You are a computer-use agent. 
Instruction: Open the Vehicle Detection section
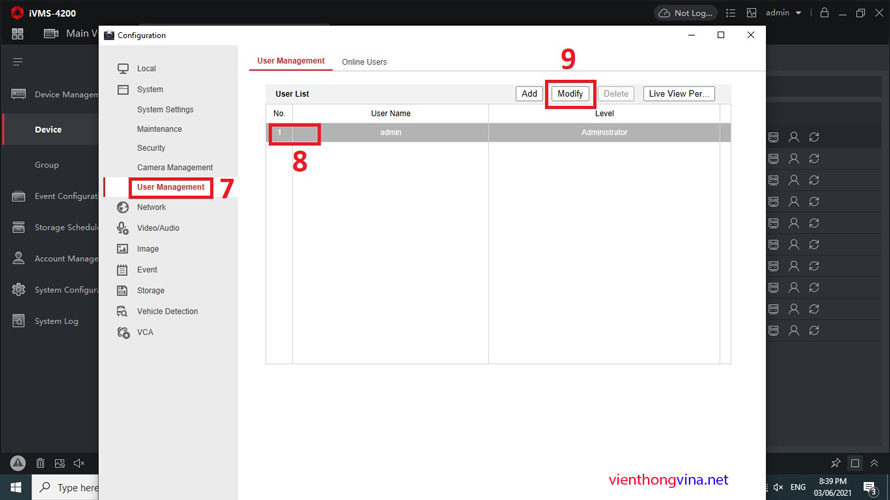point(167,311)
